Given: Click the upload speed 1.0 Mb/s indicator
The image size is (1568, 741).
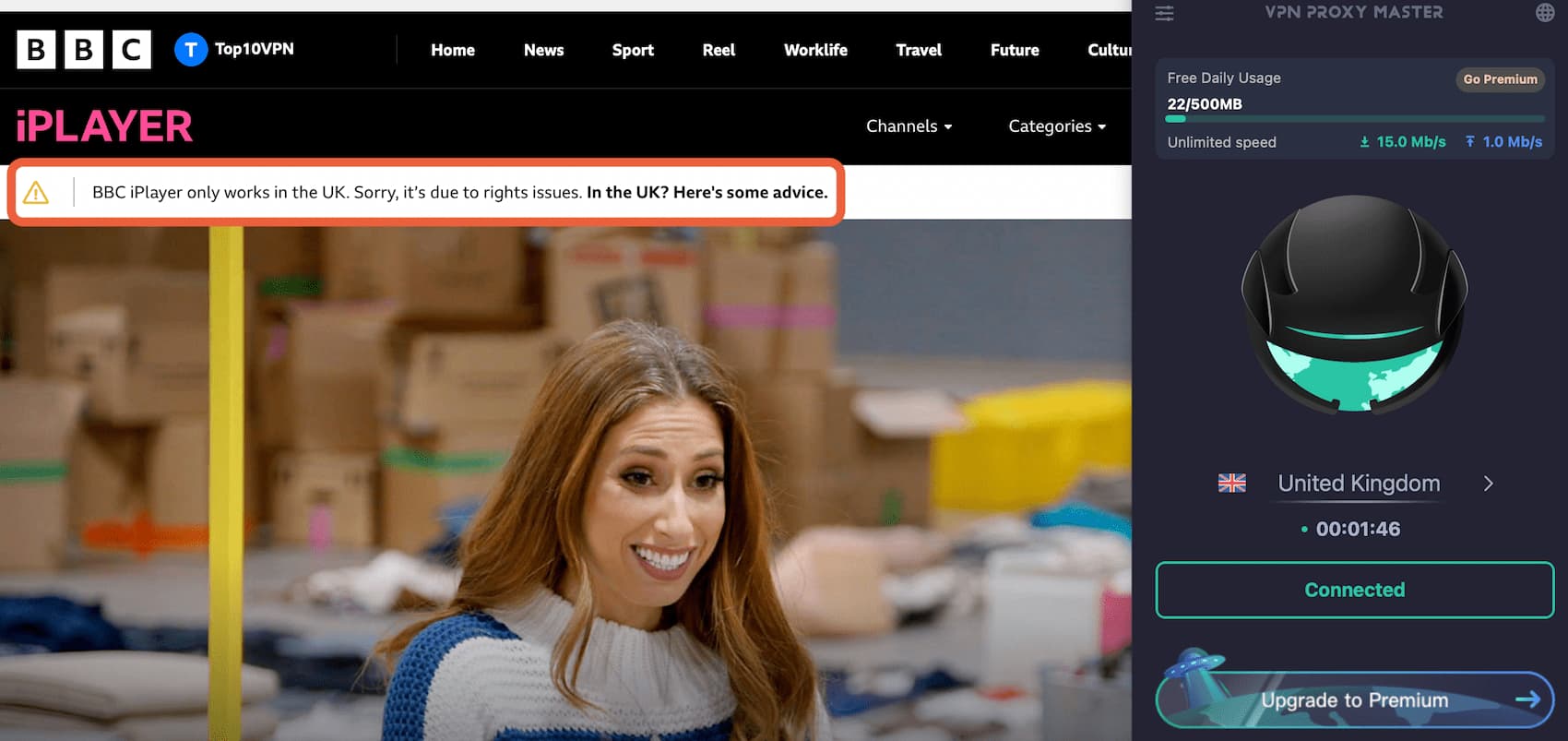Looking at the screenshot, I should 1503,142.
